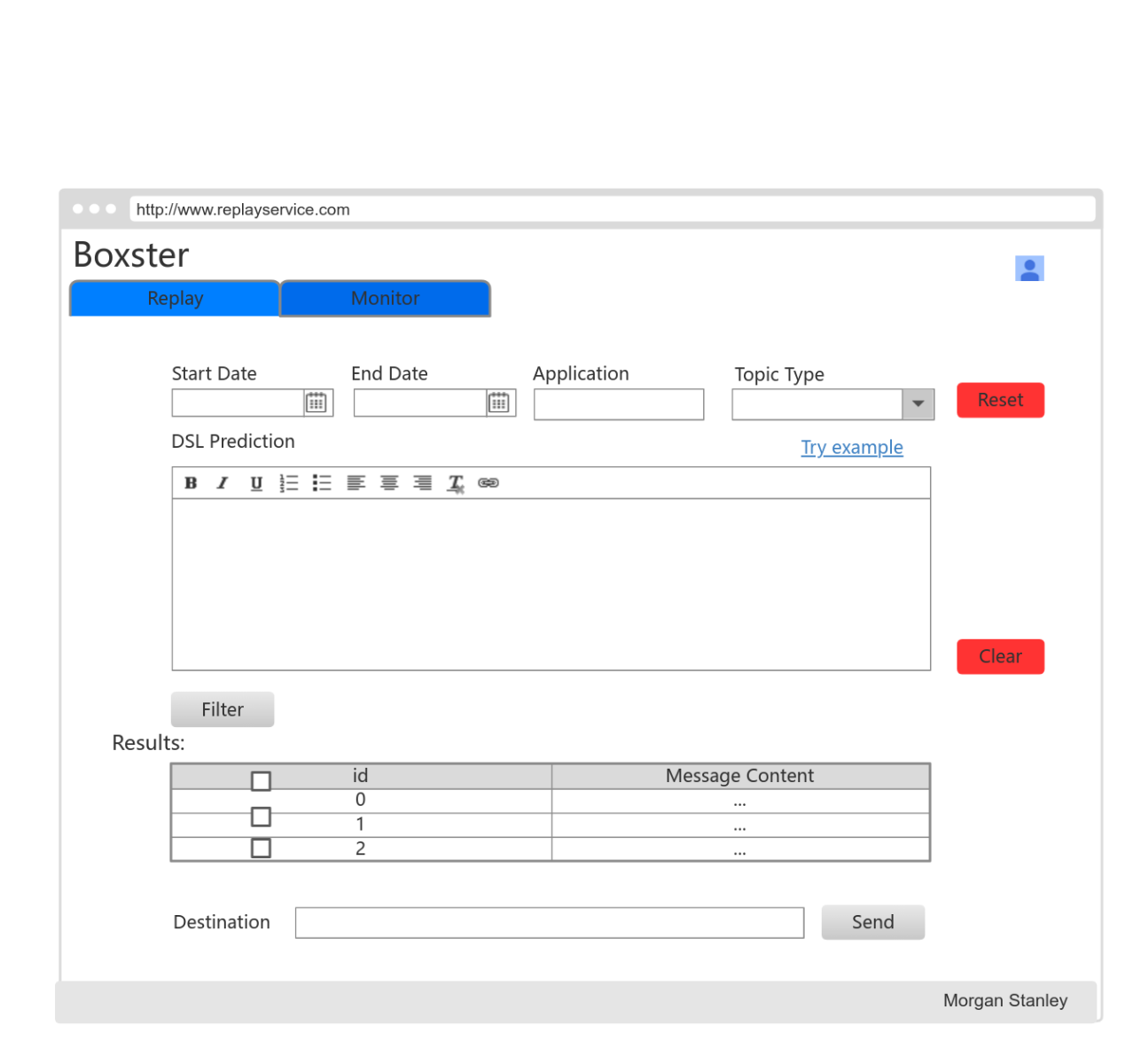
Task: Apply italic formatting in the editor toolbar
Action: pos(222,483)
